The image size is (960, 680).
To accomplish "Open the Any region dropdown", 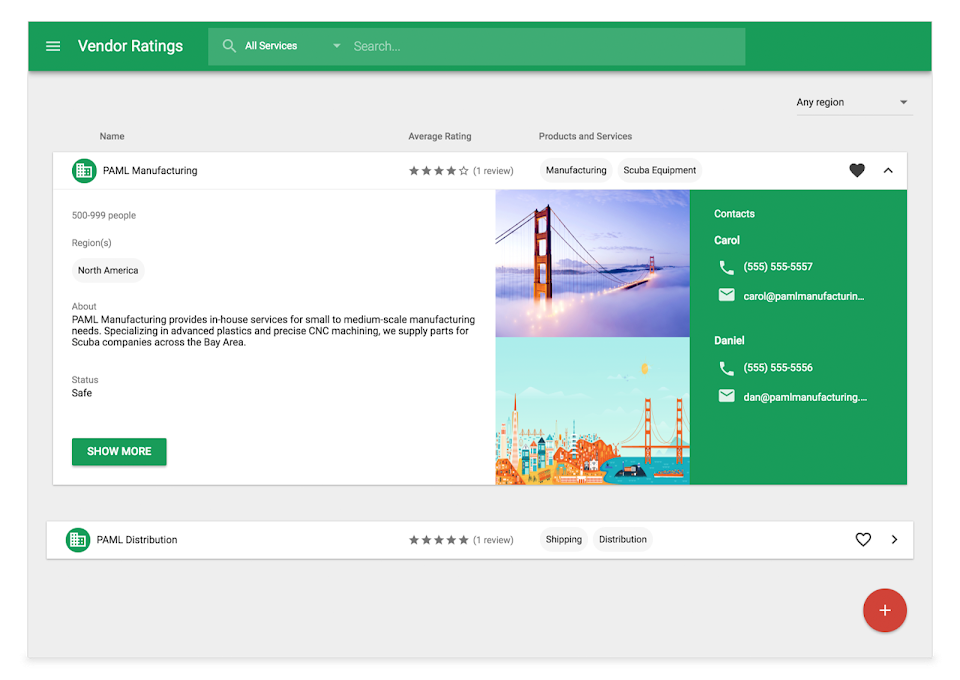I will coord(854,102).
